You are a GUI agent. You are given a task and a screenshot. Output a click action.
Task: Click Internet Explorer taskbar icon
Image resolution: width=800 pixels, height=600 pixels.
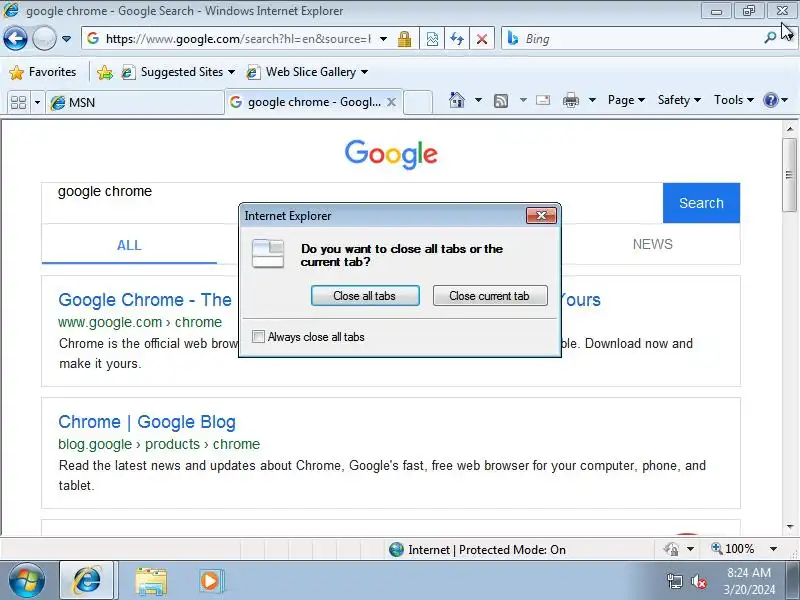click(x=87, y=580)
